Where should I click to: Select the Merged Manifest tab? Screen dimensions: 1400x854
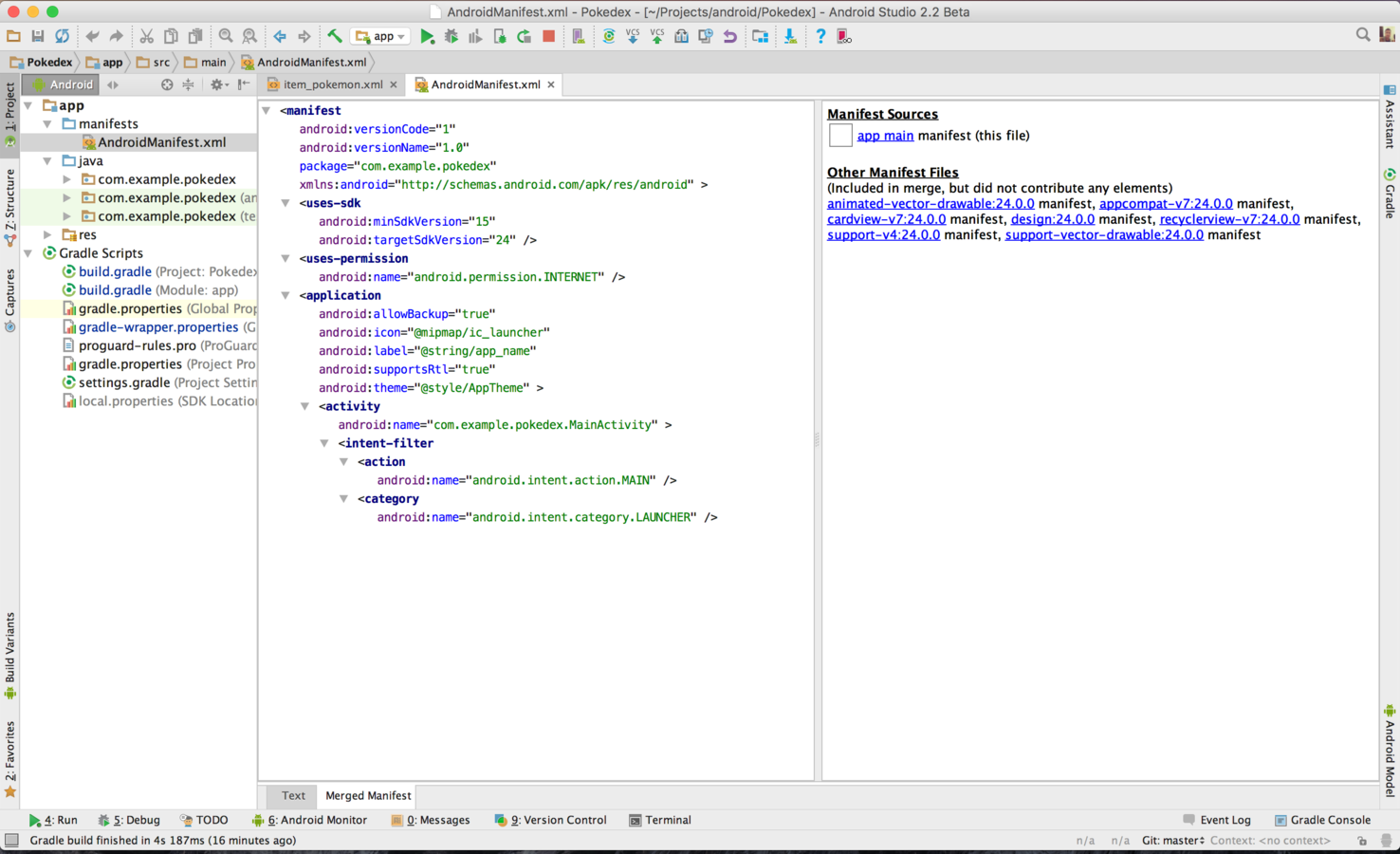pos(368,795)
